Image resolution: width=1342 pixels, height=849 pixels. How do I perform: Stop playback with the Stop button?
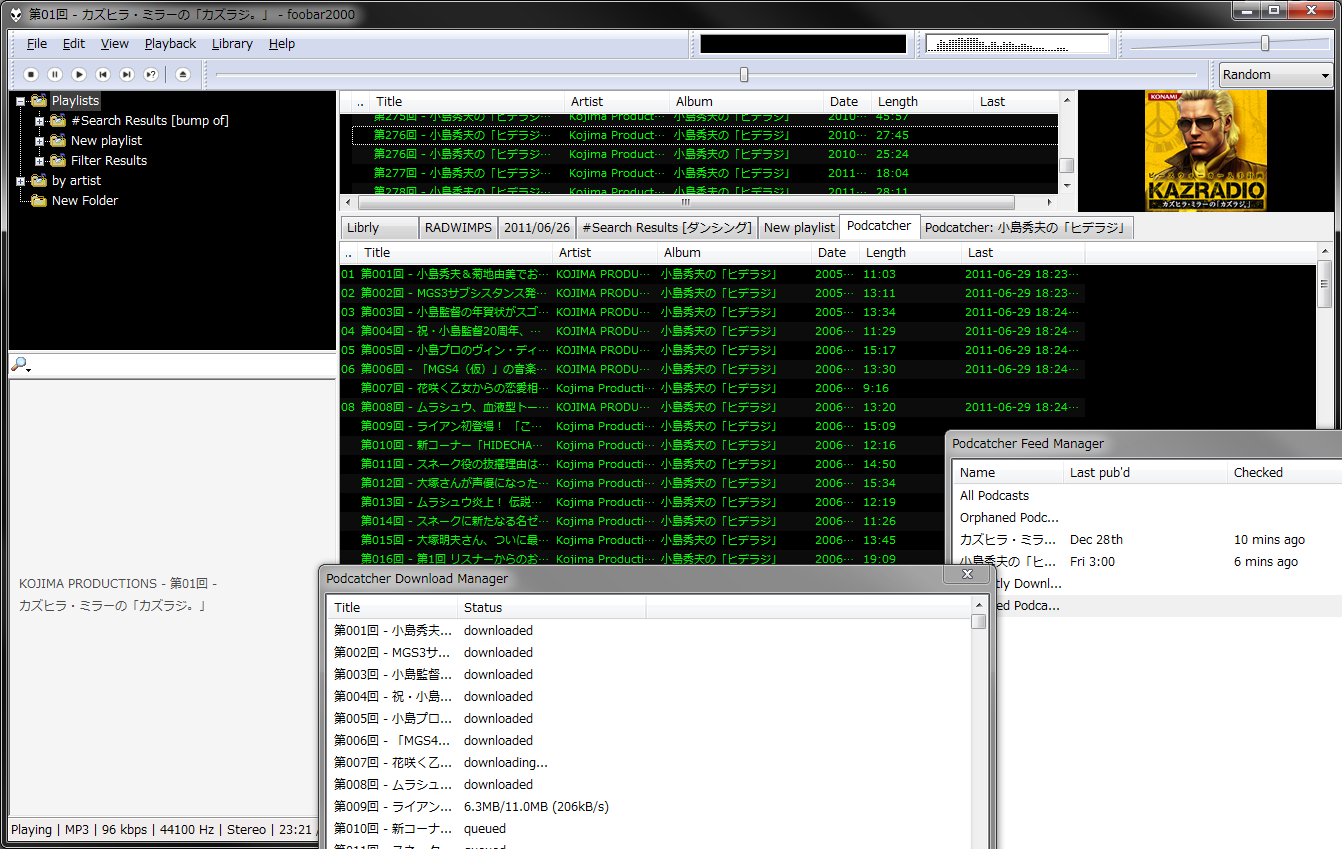click(31, 74)
